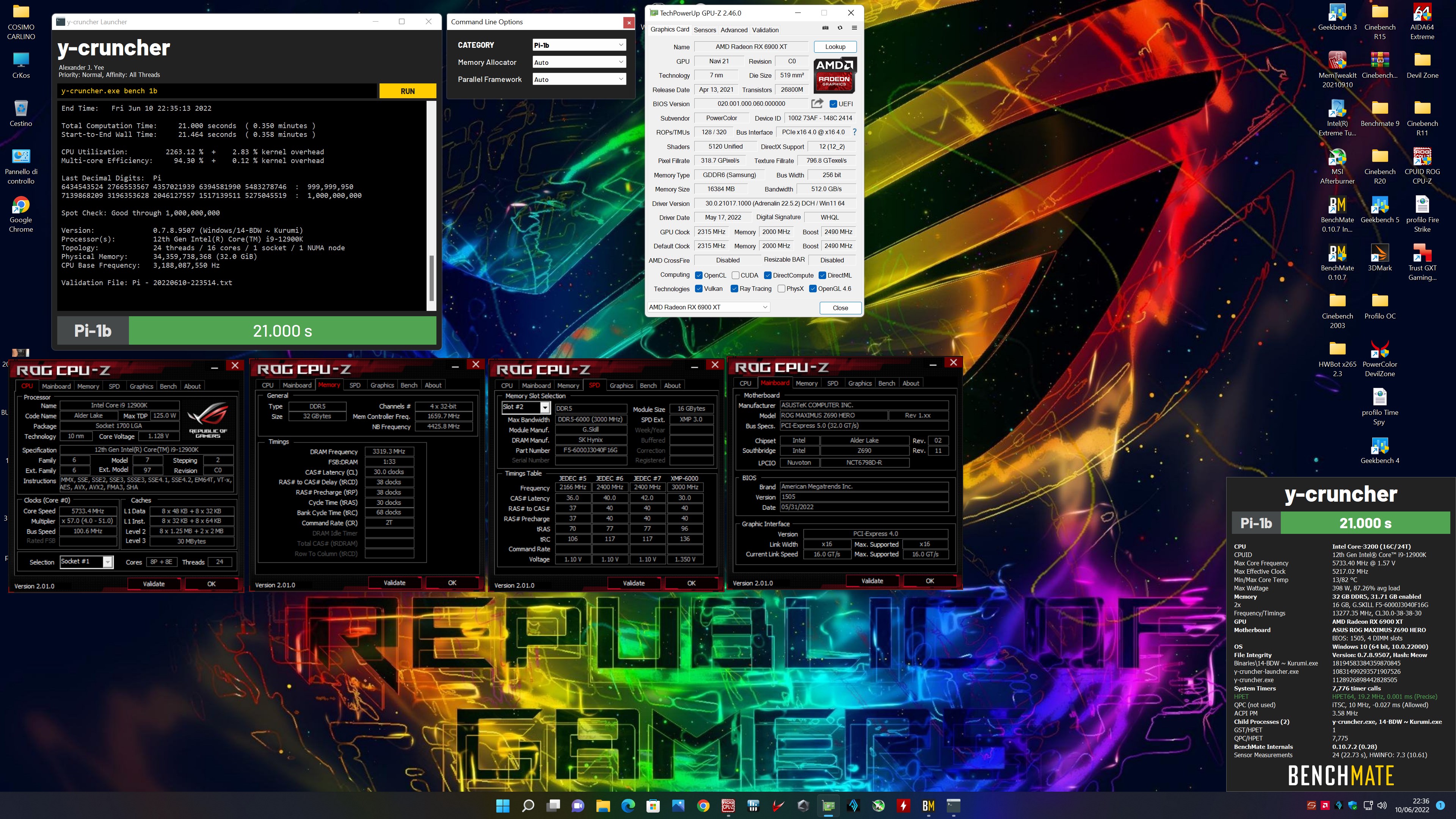Click the GPU-Z refresh icon
Viewport: 1456px width, 819px height.
coord(840,28)
